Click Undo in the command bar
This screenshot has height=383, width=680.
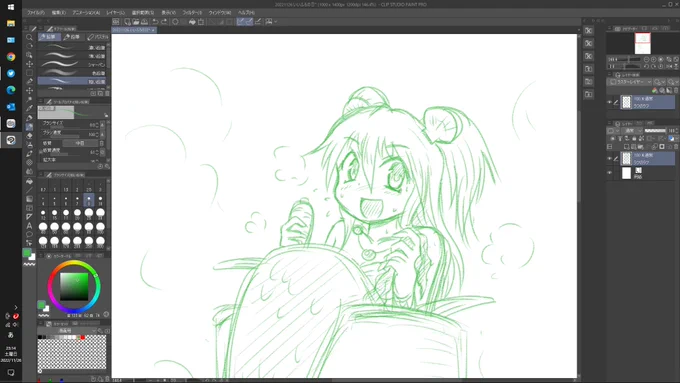[155, 22]
